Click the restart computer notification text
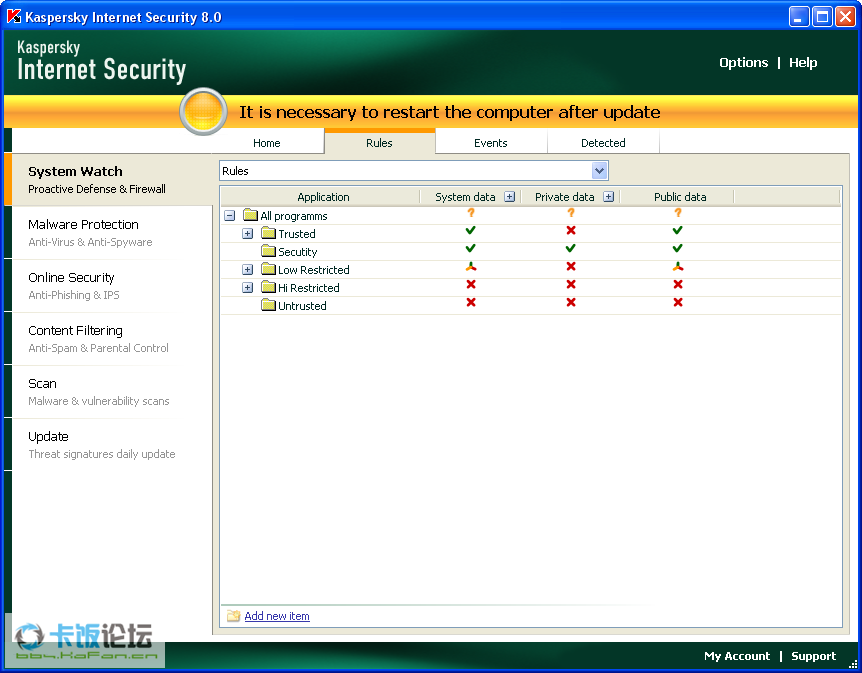This screenshot has width=862, height=673. coord(450,112)
